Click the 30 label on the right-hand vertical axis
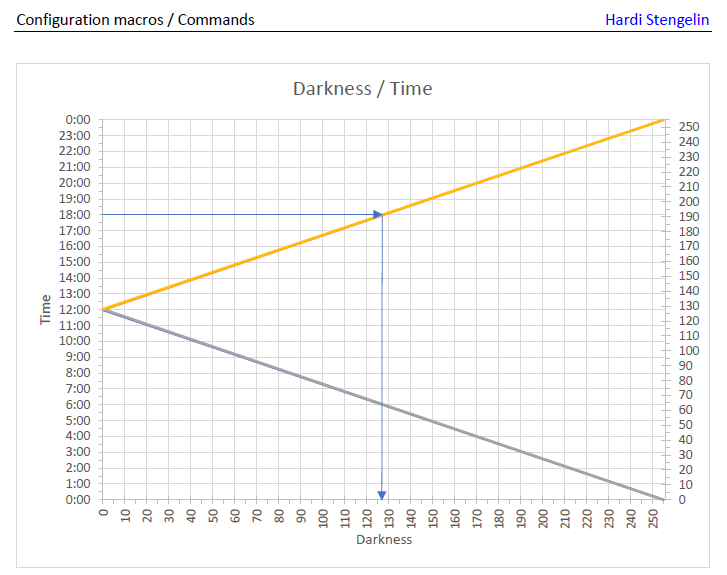The width and height of the screenshot is (727, 575). pos(686,455)
